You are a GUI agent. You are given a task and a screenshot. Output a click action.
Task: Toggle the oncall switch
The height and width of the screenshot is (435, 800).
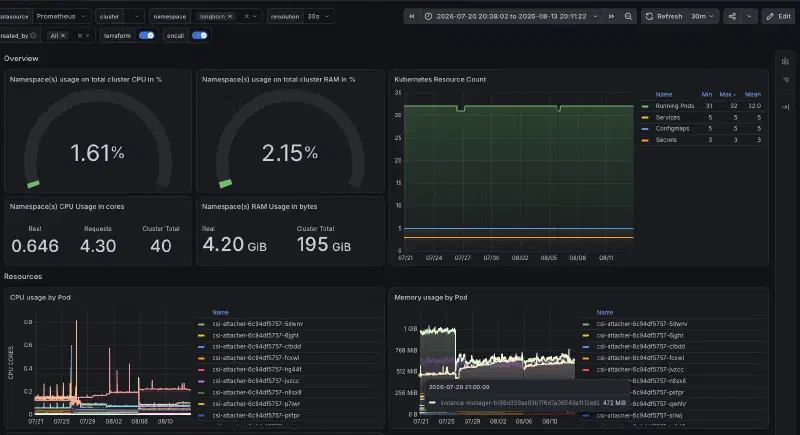(199, 35)
